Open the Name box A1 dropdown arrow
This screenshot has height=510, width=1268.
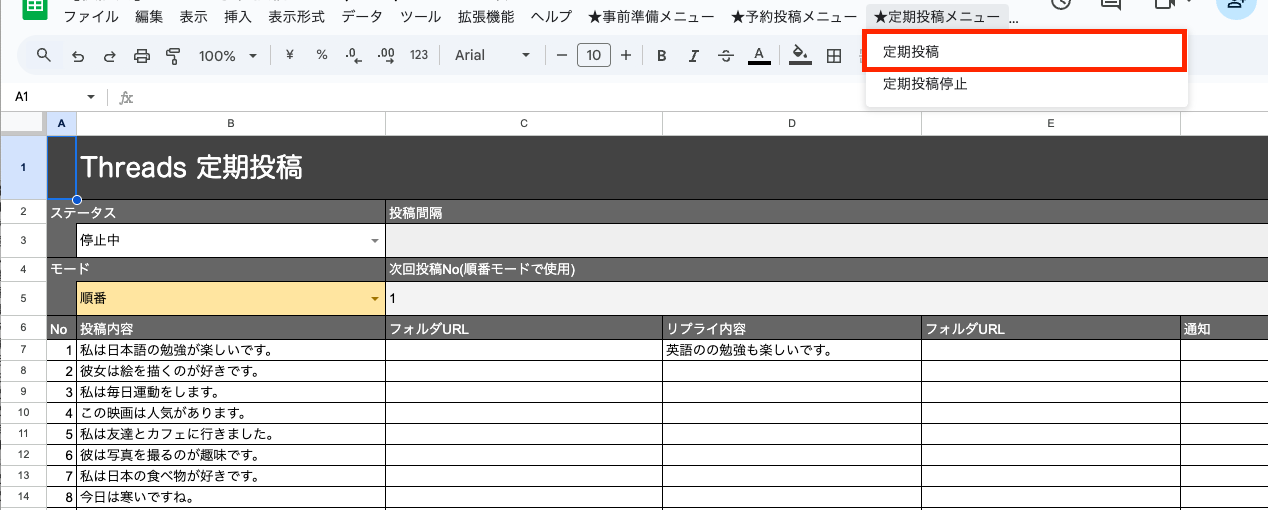click(91, 97)
